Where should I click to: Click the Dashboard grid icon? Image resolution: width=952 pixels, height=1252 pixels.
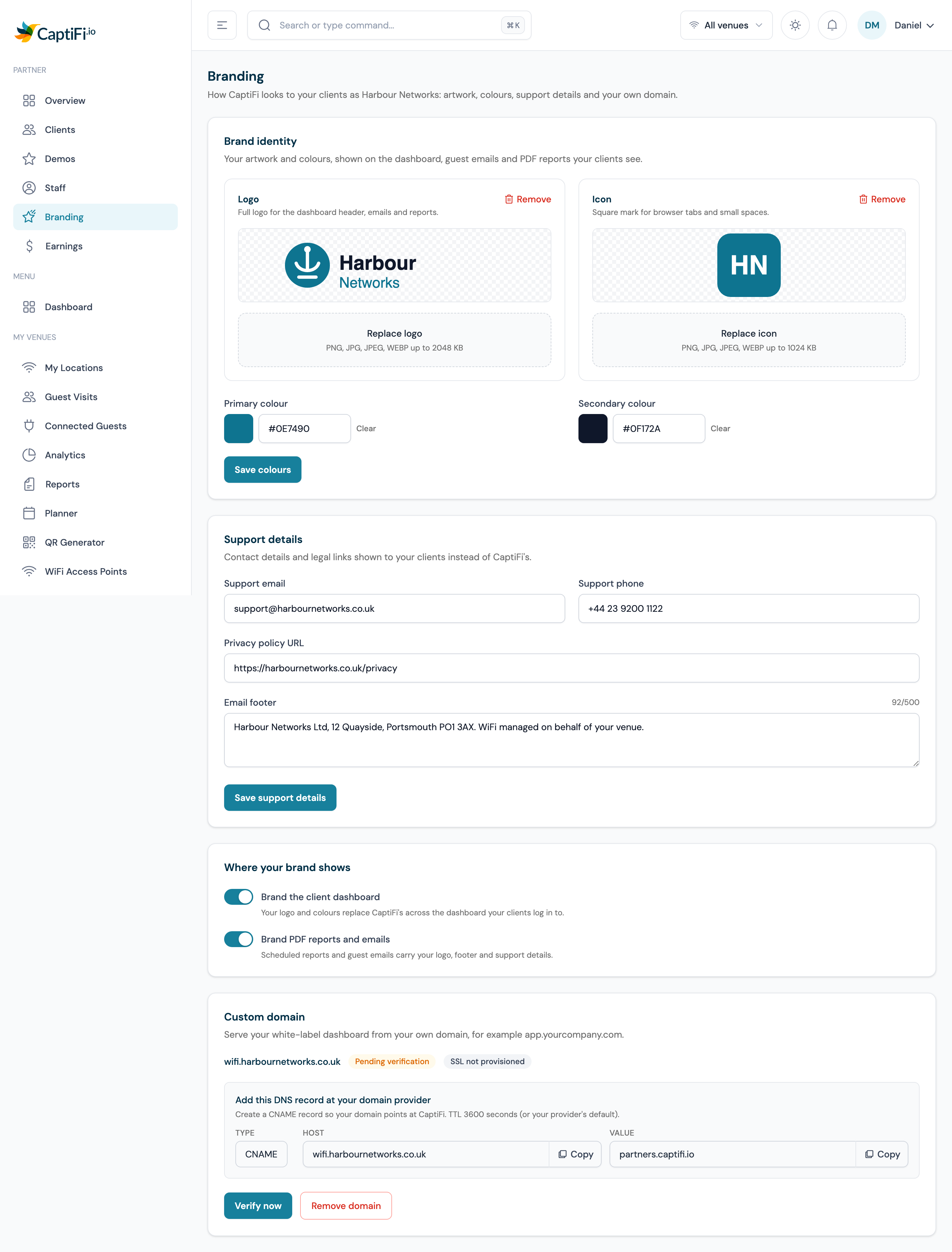point(29,307)
